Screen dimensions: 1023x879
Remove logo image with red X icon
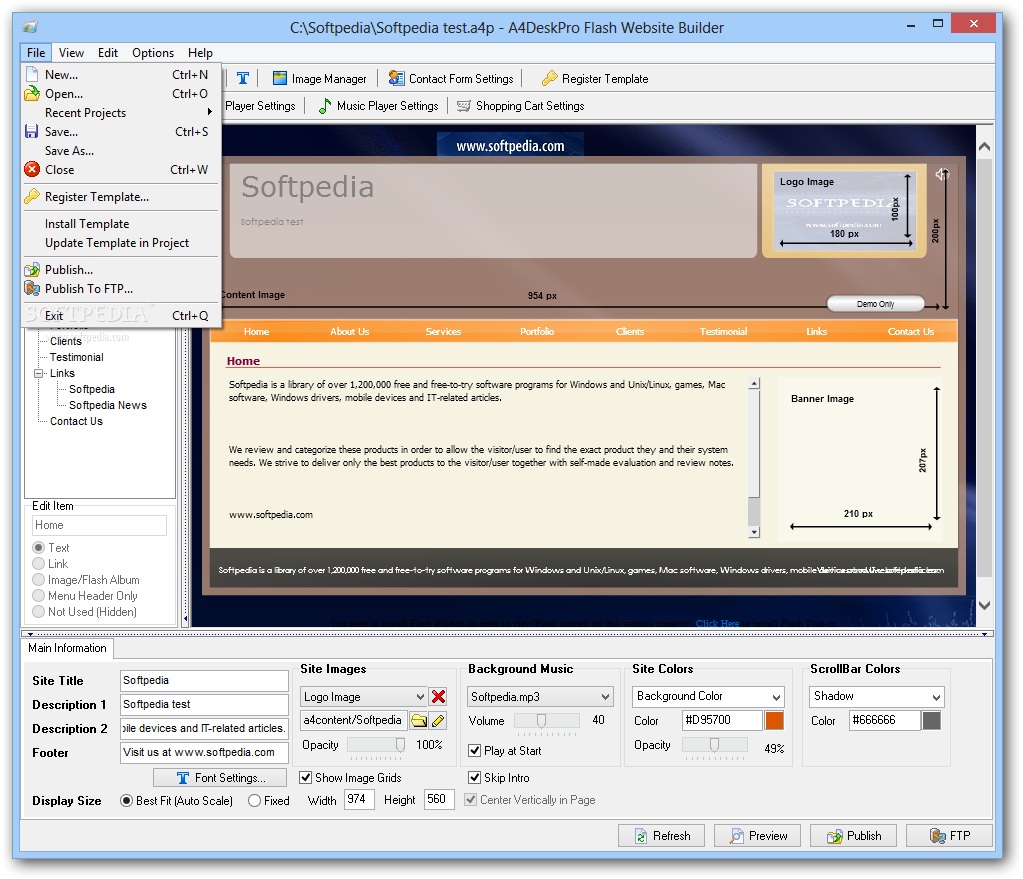pyautogui.click(x=438, y=696)
